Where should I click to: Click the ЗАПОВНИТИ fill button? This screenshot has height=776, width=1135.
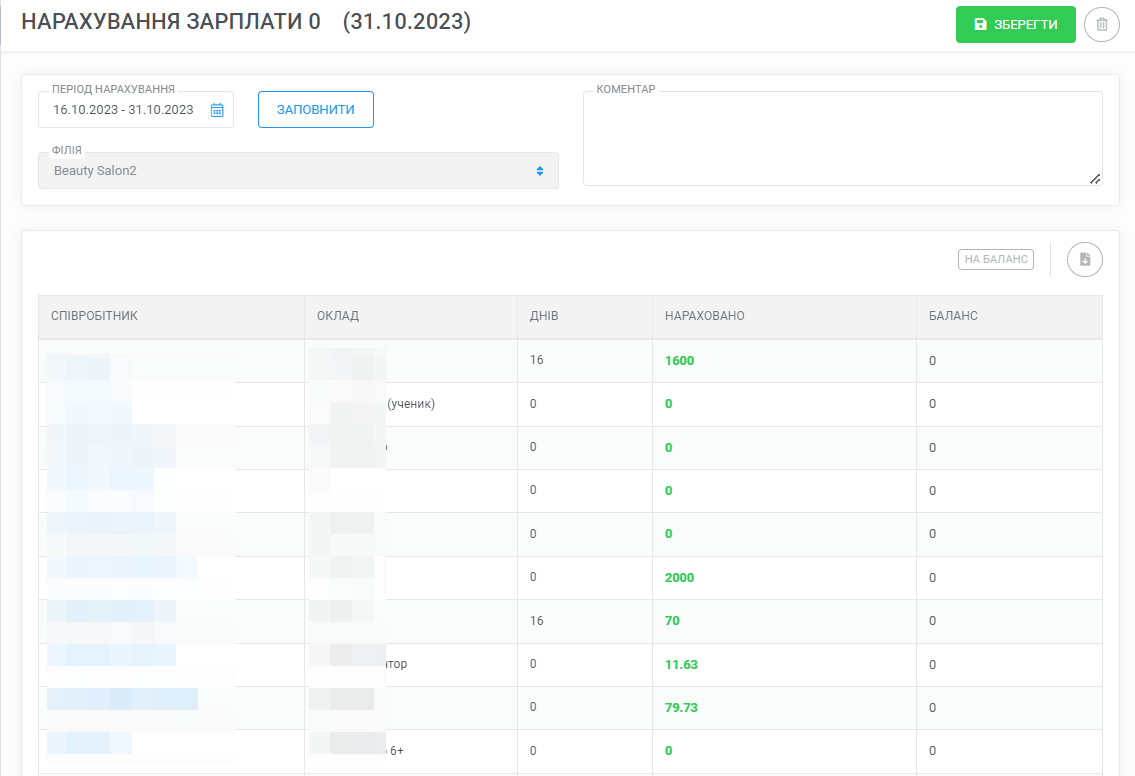pyautogui.click(x=316, y=110)
